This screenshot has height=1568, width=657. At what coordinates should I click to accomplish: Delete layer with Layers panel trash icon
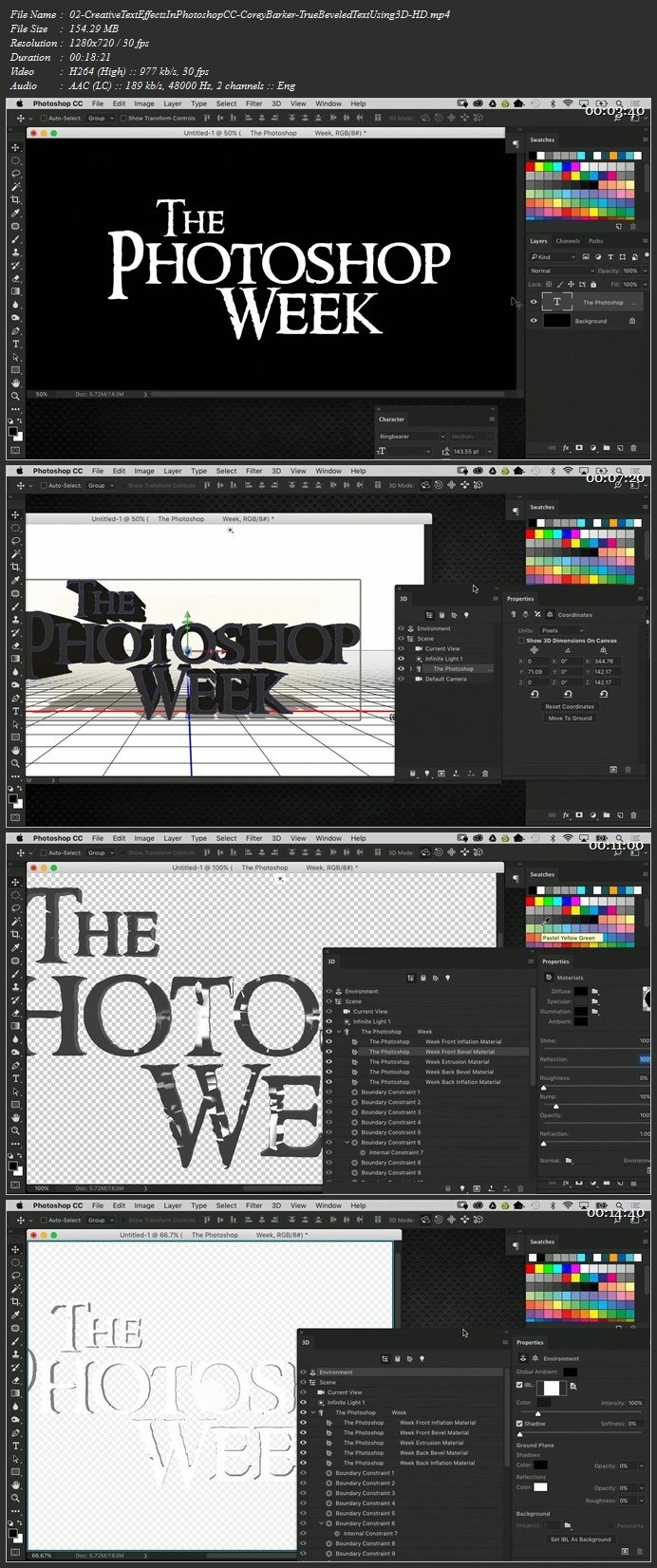tap(633, 448)
